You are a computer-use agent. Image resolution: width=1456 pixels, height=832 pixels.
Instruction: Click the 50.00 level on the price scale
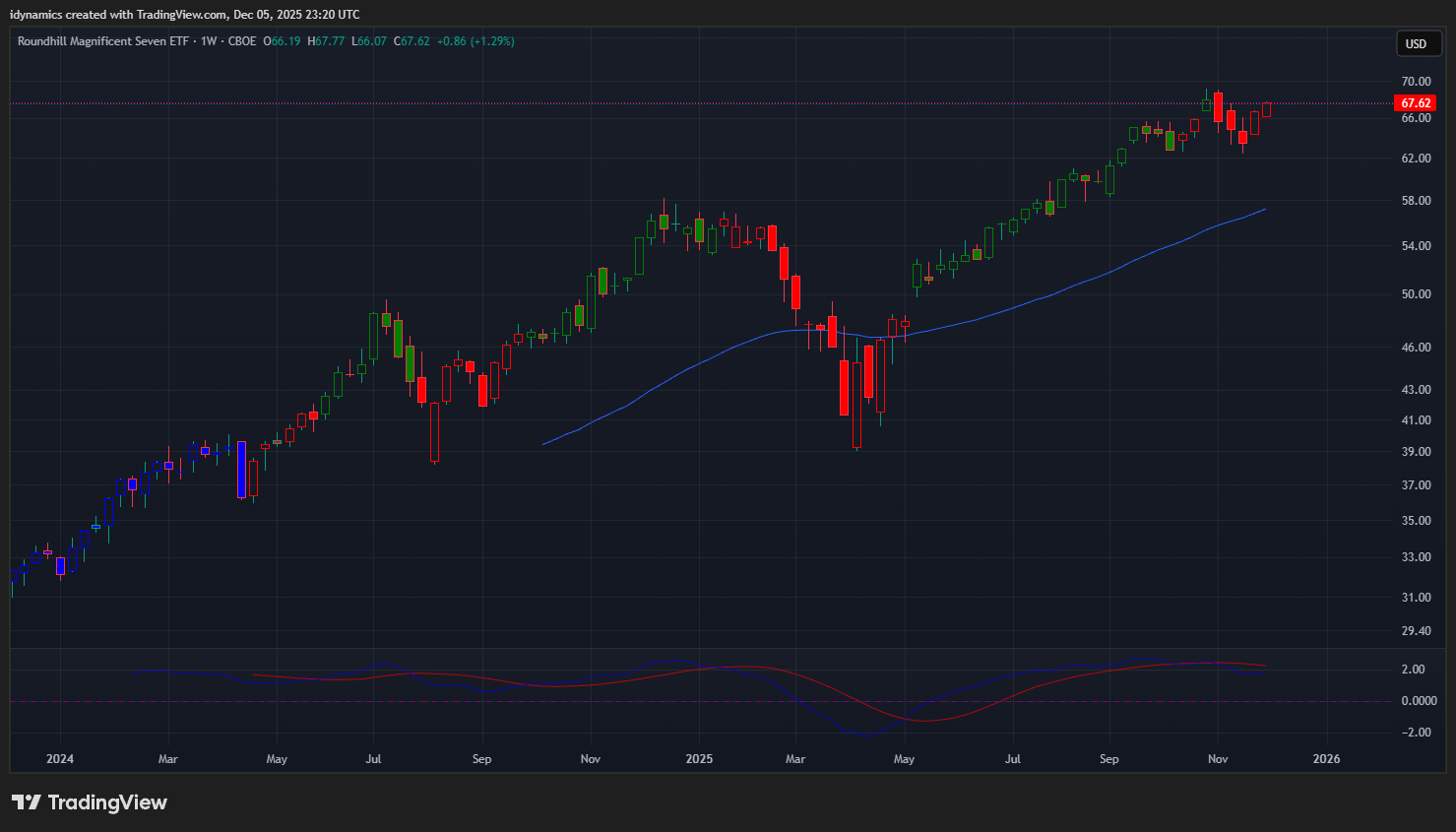point(1416,294)
